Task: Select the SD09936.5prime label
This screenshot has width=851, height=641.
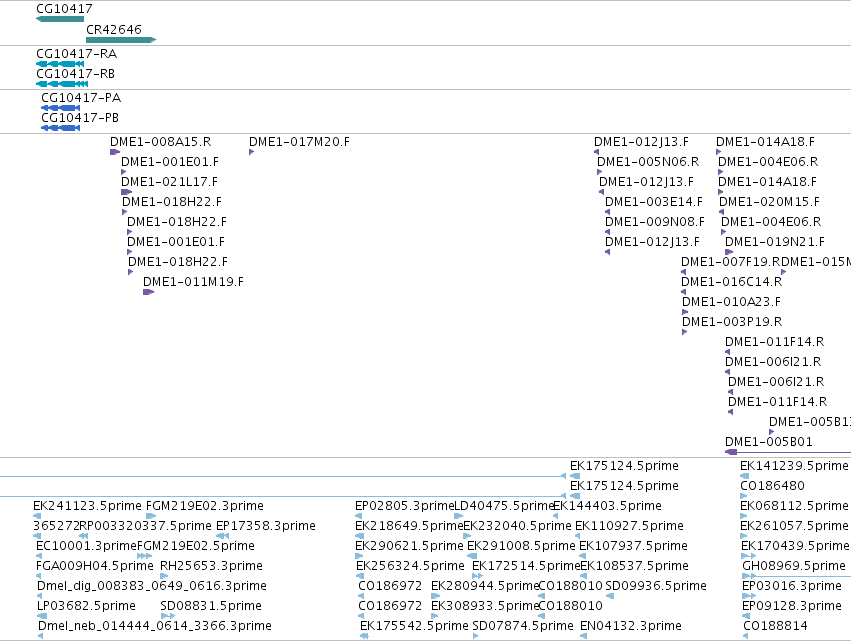Action: (x=656, y=586)
